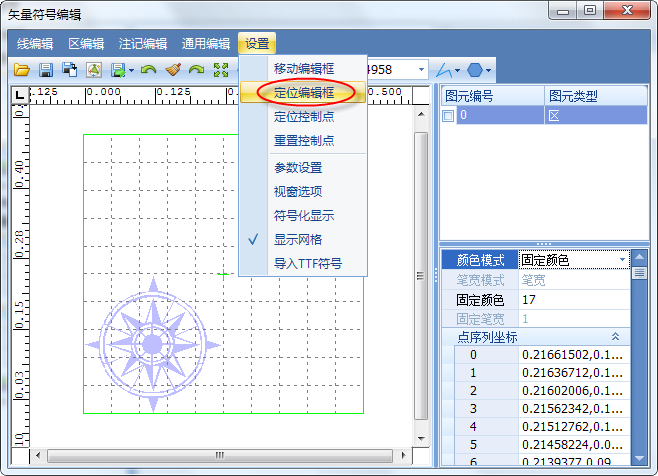658x476 pixels.
Task: Click the 图元编号 column header
Action: point(490,96)
